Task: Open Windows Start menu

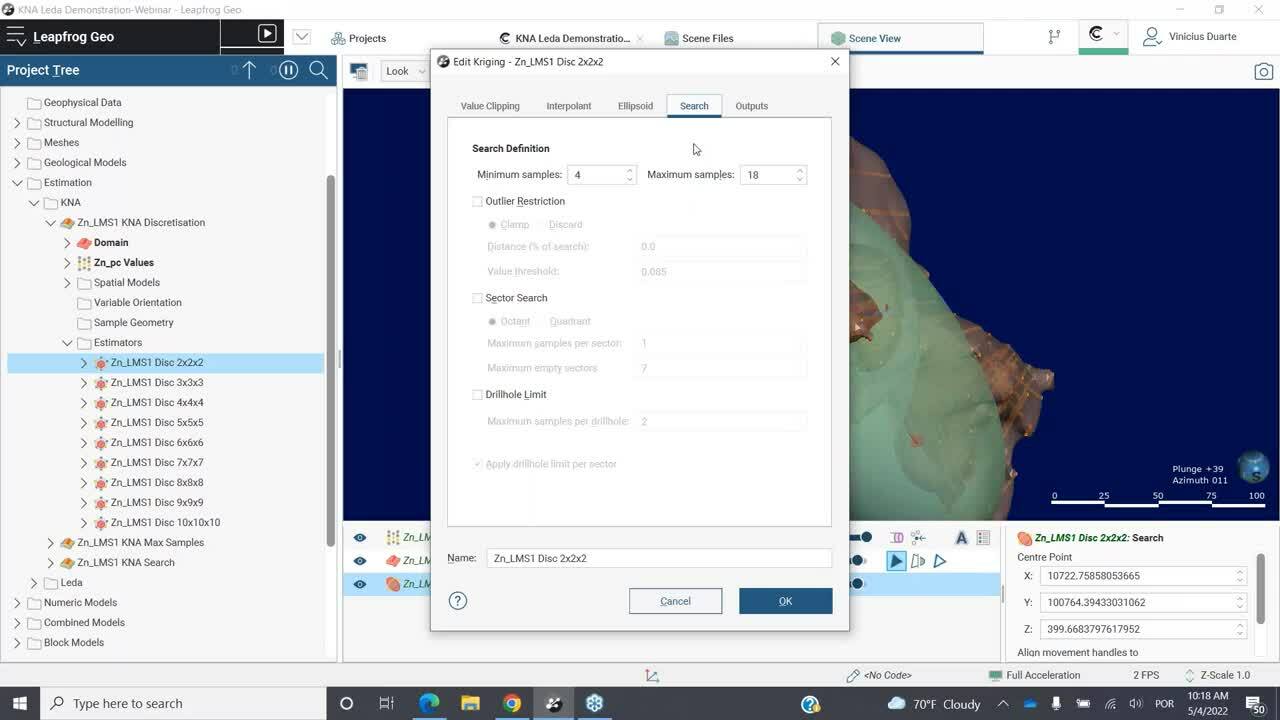Action: pos(19,703)
